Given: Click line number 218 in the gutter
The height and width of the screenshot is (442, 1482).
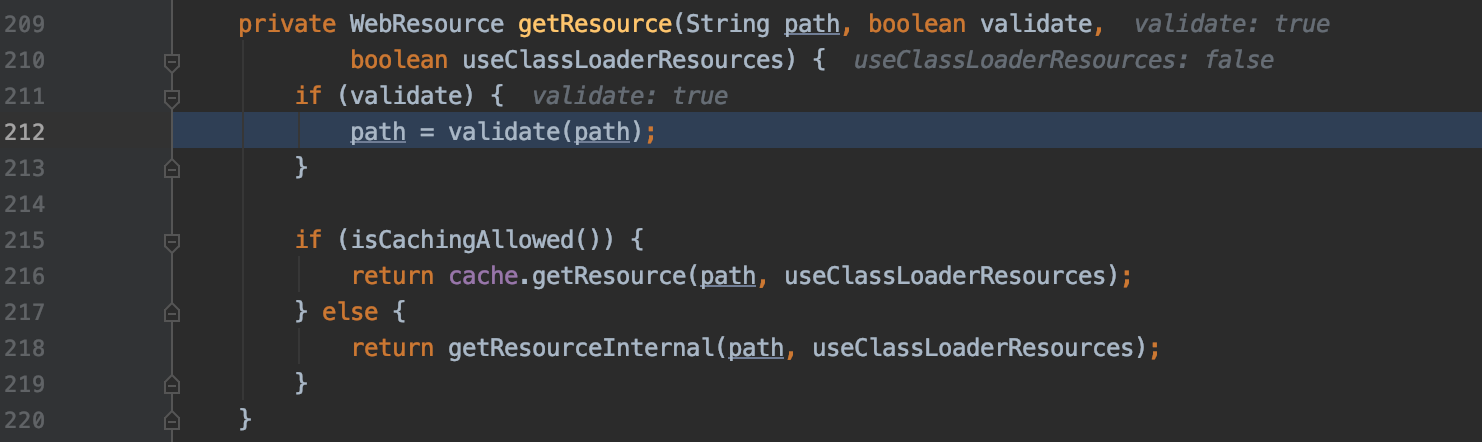Looking at the screenshot, I should (x=24, y=348).
